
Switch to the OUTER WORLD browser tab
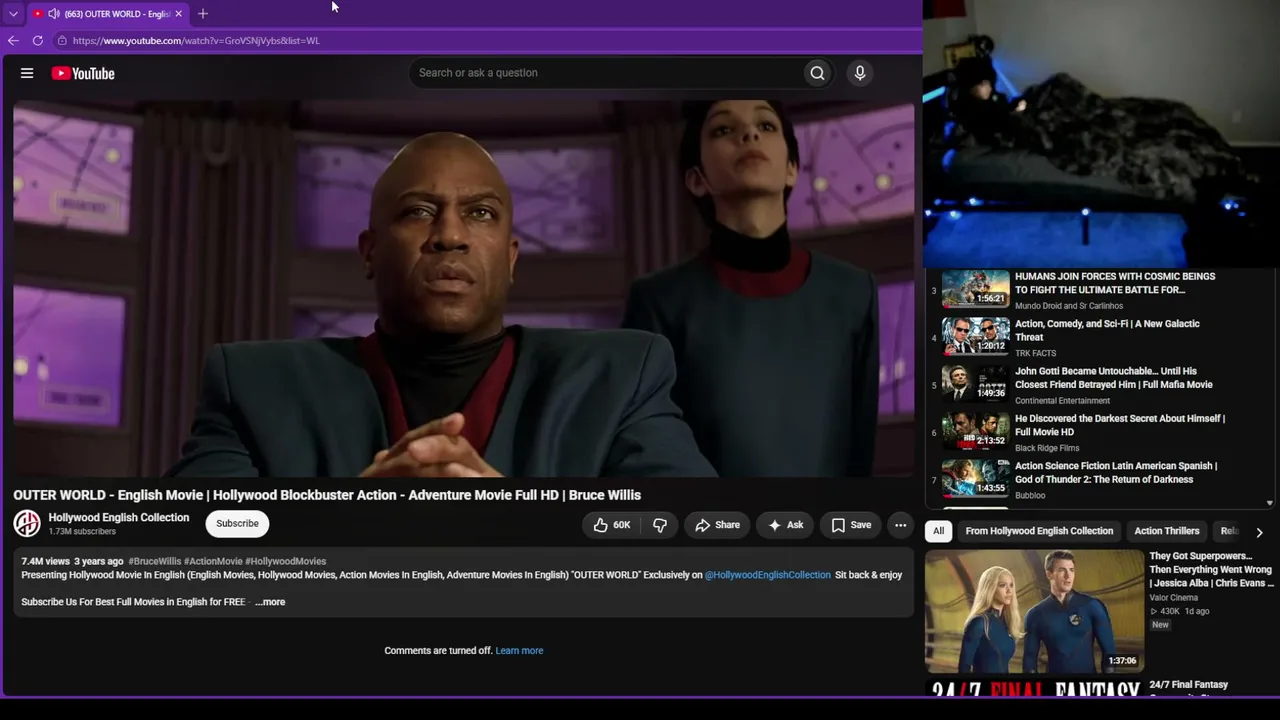click(107, 14)
